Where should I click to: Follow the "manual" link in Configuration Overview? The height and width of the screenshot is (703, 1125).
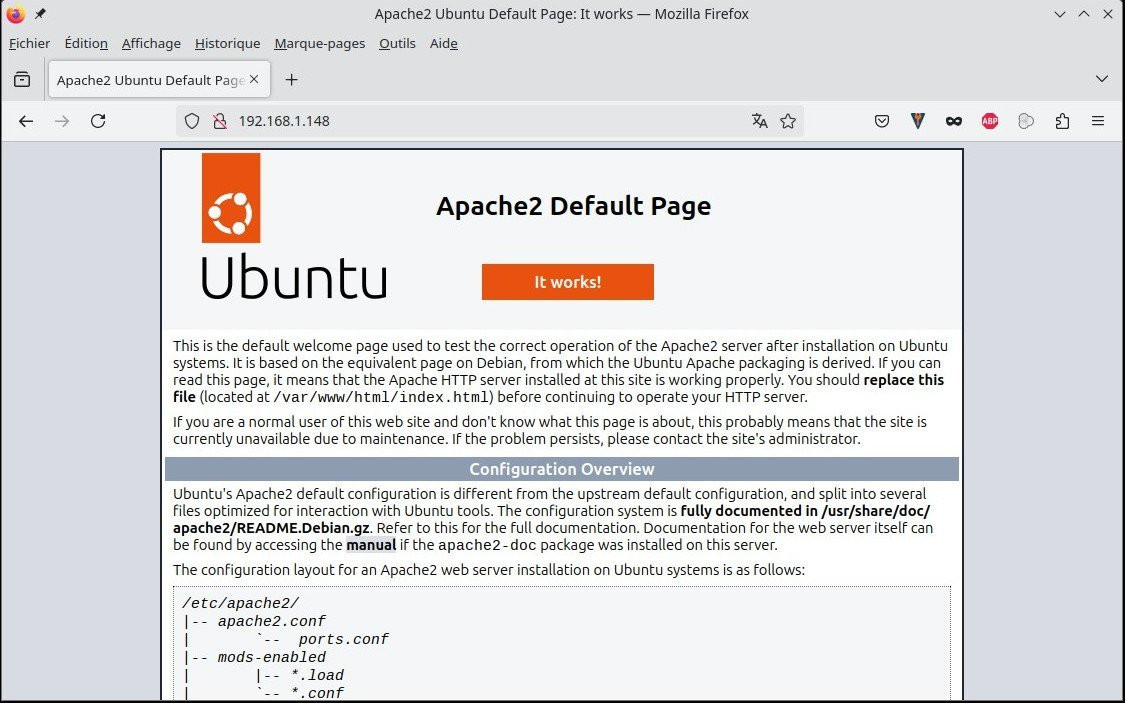[x=371, y=545]
